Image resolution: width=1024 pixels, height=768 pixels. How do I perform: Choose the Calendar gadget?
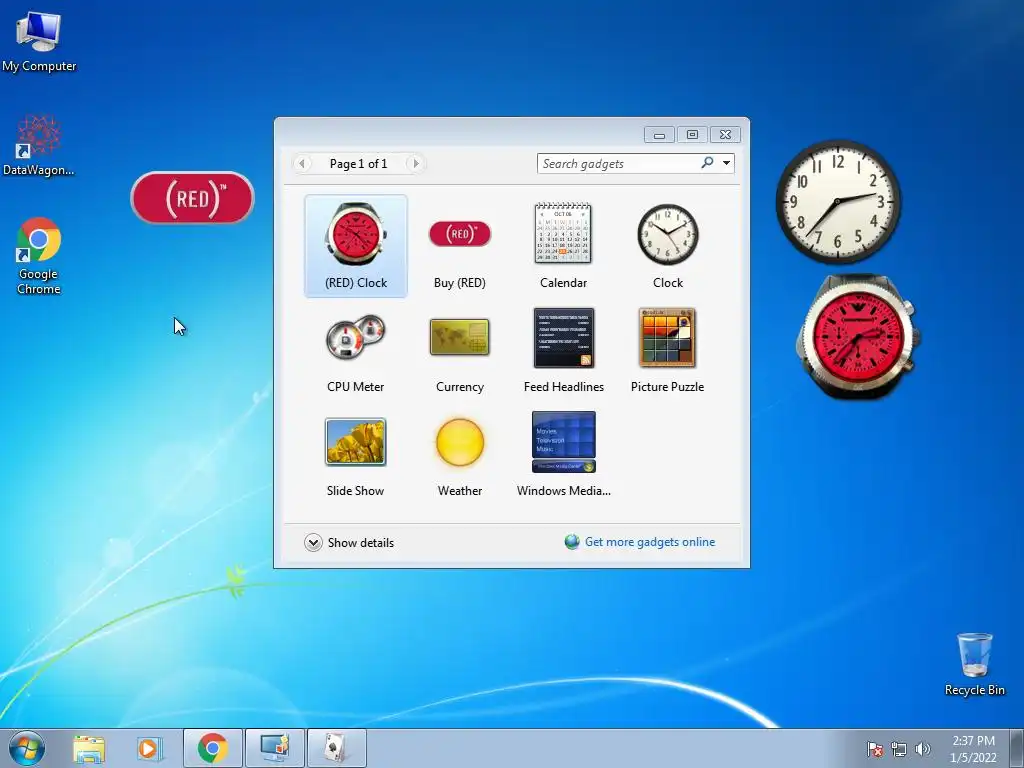click(564, 246)
